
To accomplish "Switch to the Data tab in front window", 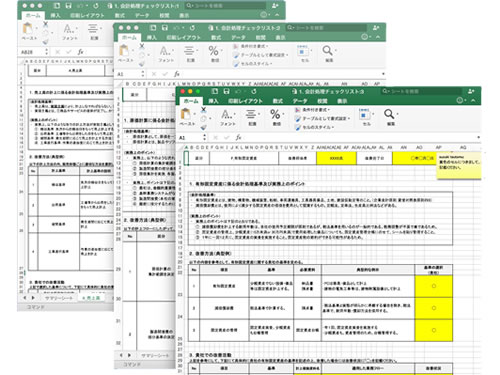I will tap(300, 101).
